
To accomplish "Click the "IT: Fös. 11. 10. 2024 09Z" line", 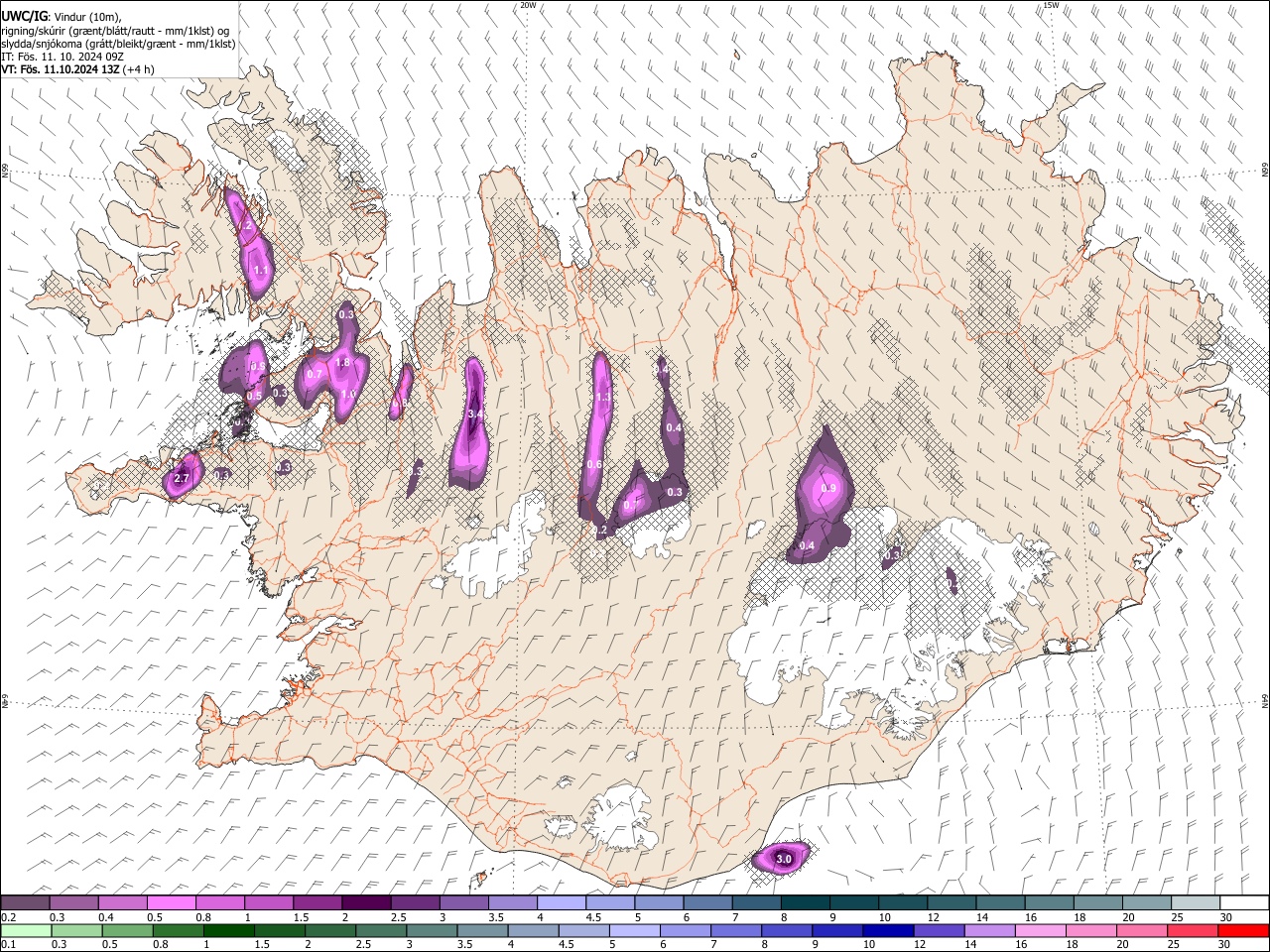I will click(62, 57).
